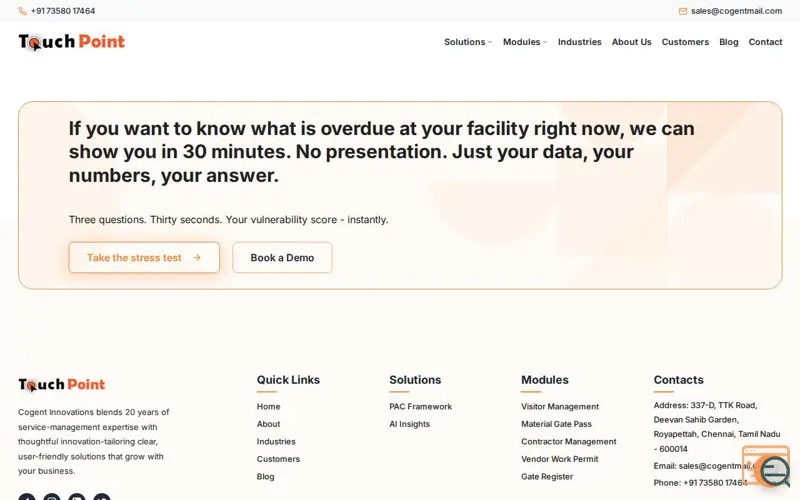Open AI Insights footer link
Viewport: 800px width, 500px height.
click(410, 424)
